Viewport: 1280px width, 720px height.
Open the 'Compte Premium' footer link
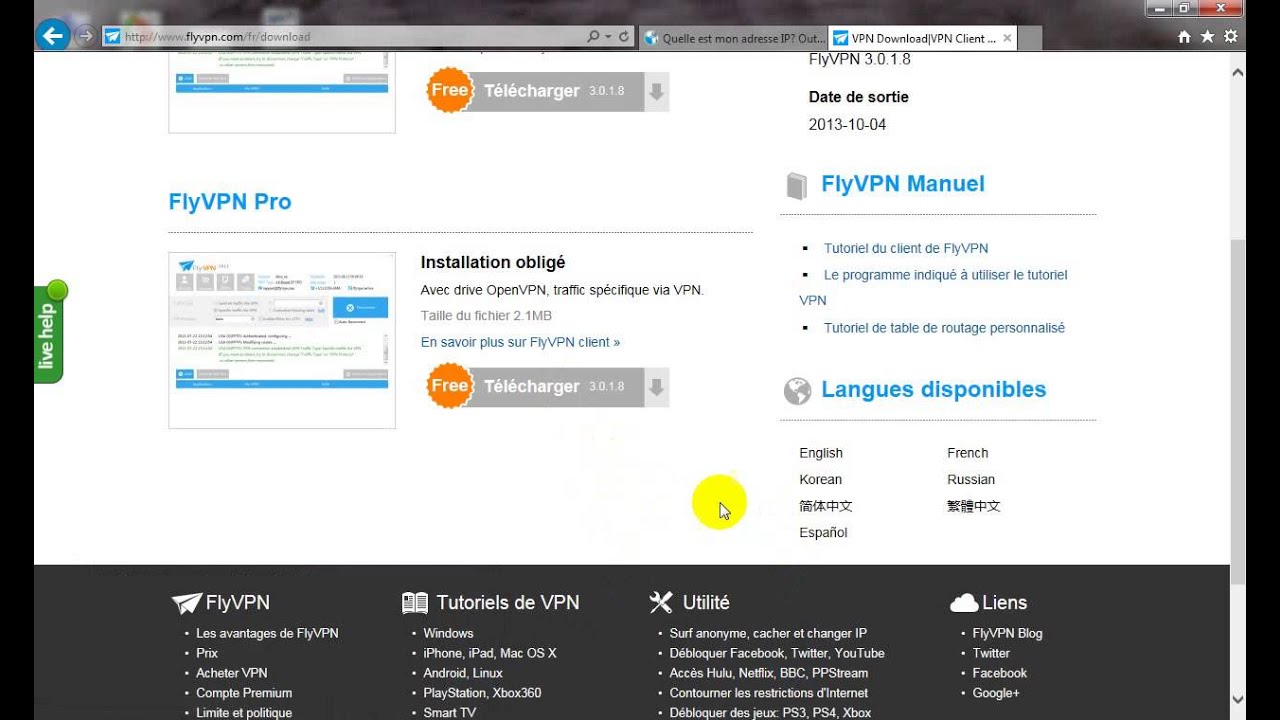pyautogui.click(x=244, y=693)
